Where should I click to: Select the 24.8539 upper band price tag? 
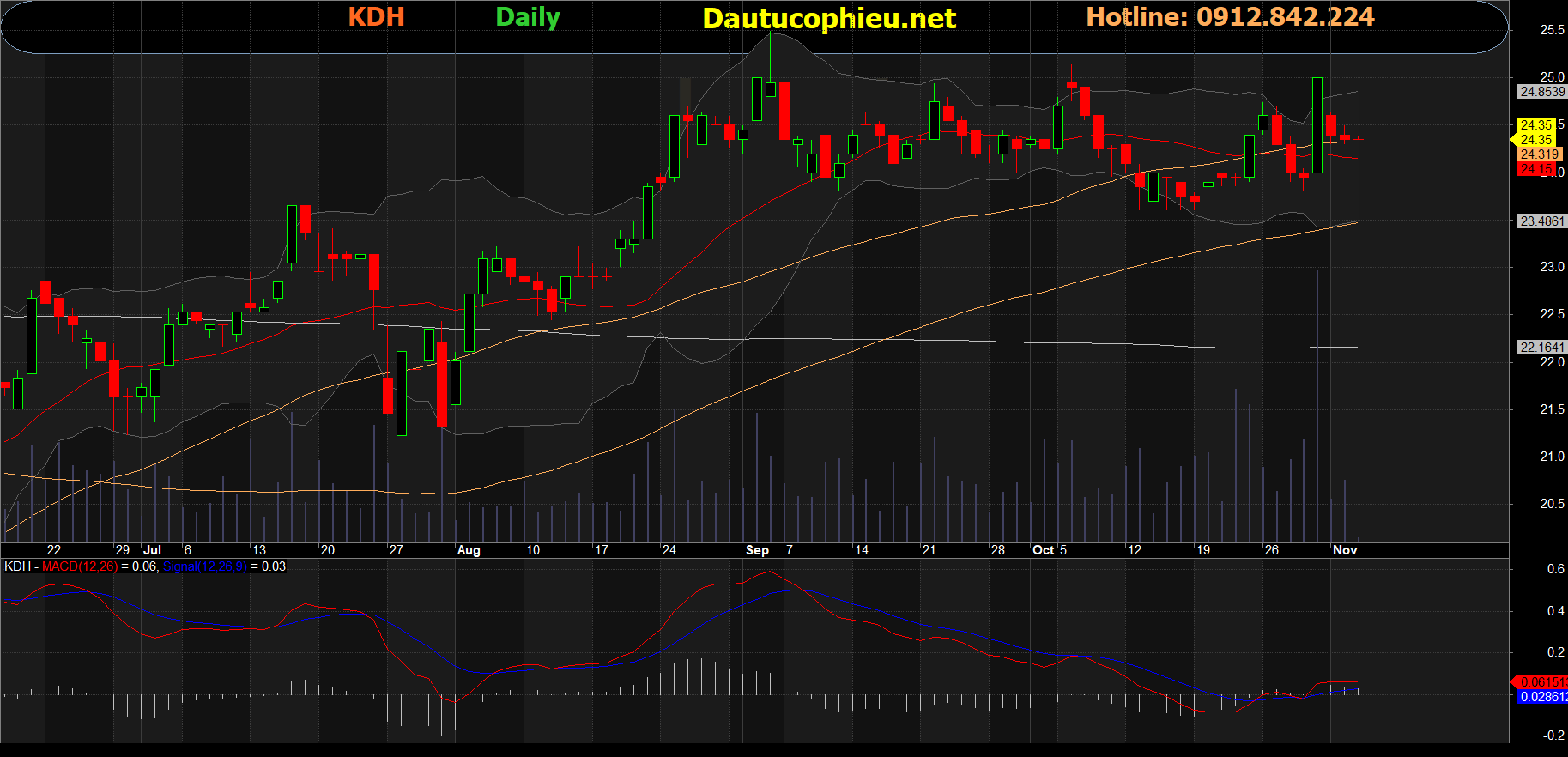coord(1541,92)
